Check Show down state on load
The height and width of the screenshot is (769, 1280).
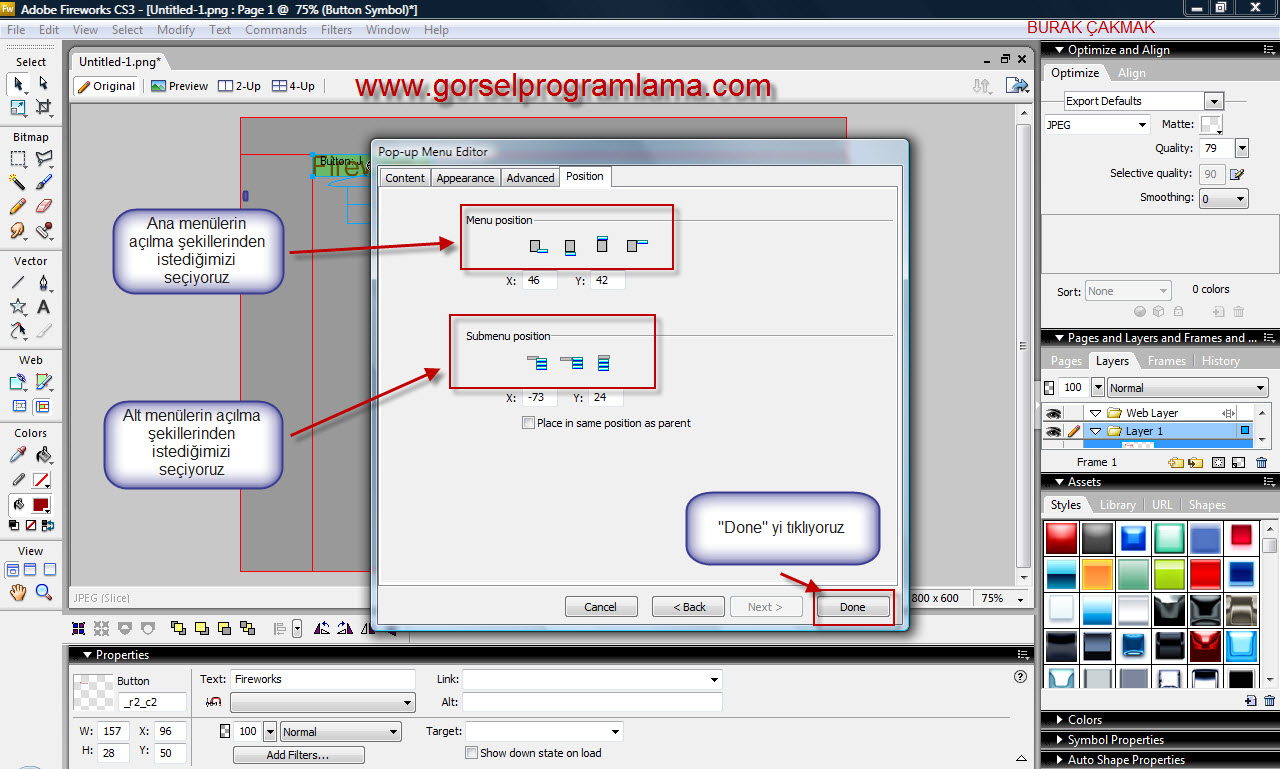point(472,753)
